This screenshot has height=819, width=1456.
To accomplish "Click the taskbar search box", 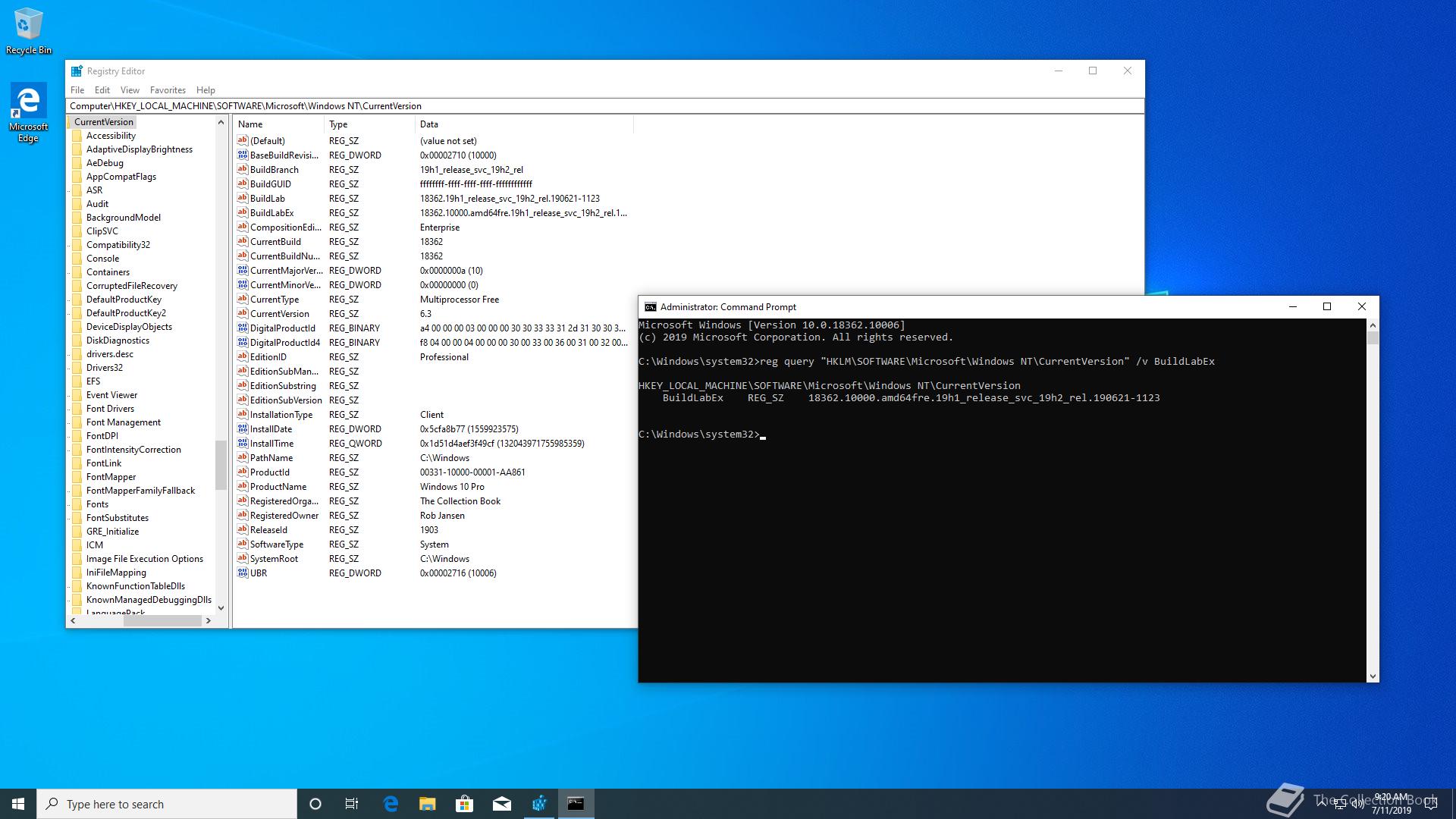I will tap(167, 804).
